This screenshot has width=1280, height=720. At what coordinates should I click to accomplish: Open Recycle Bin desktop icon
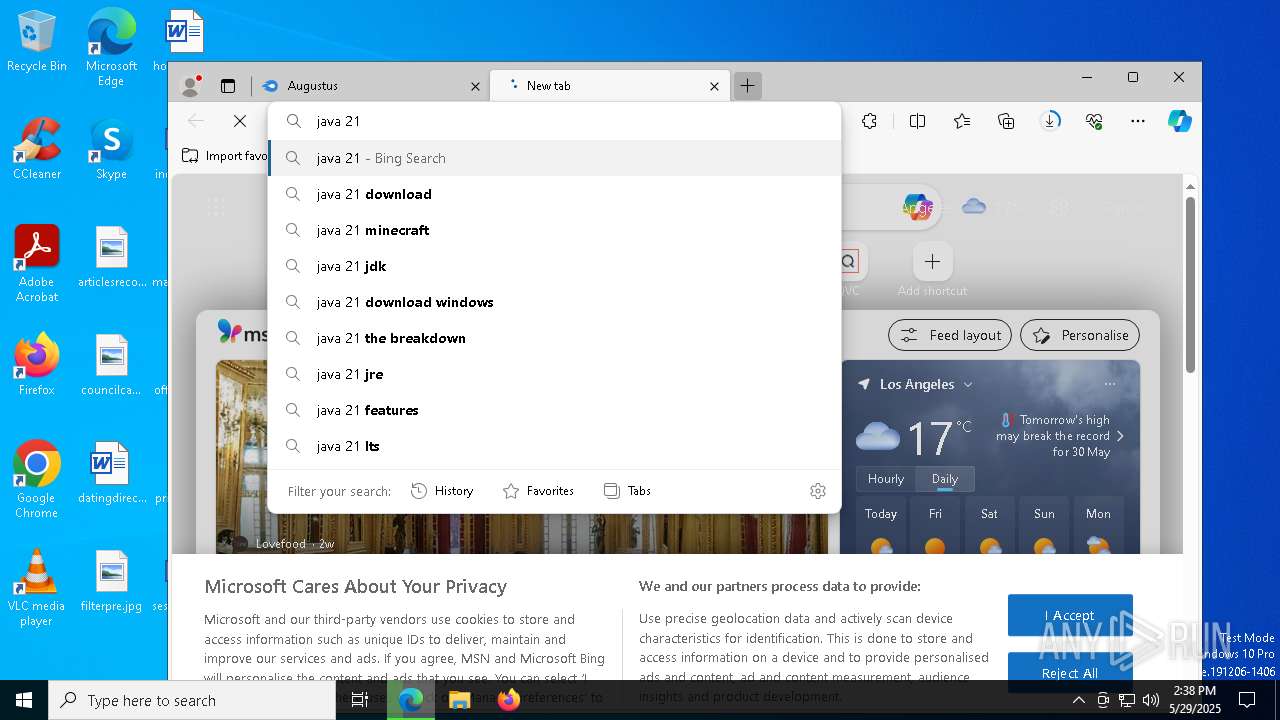pyautogui.click(x=37, y=42)
